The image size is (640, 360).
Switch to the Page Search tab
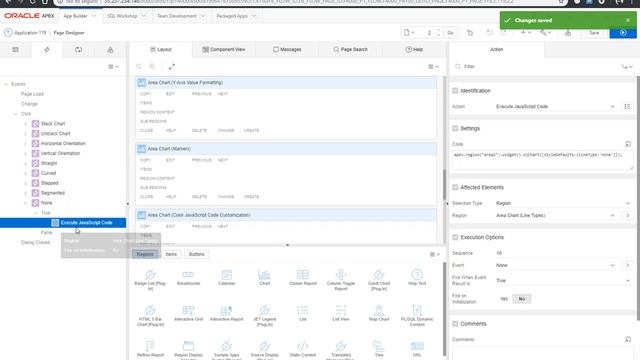(x=350, y=49)
